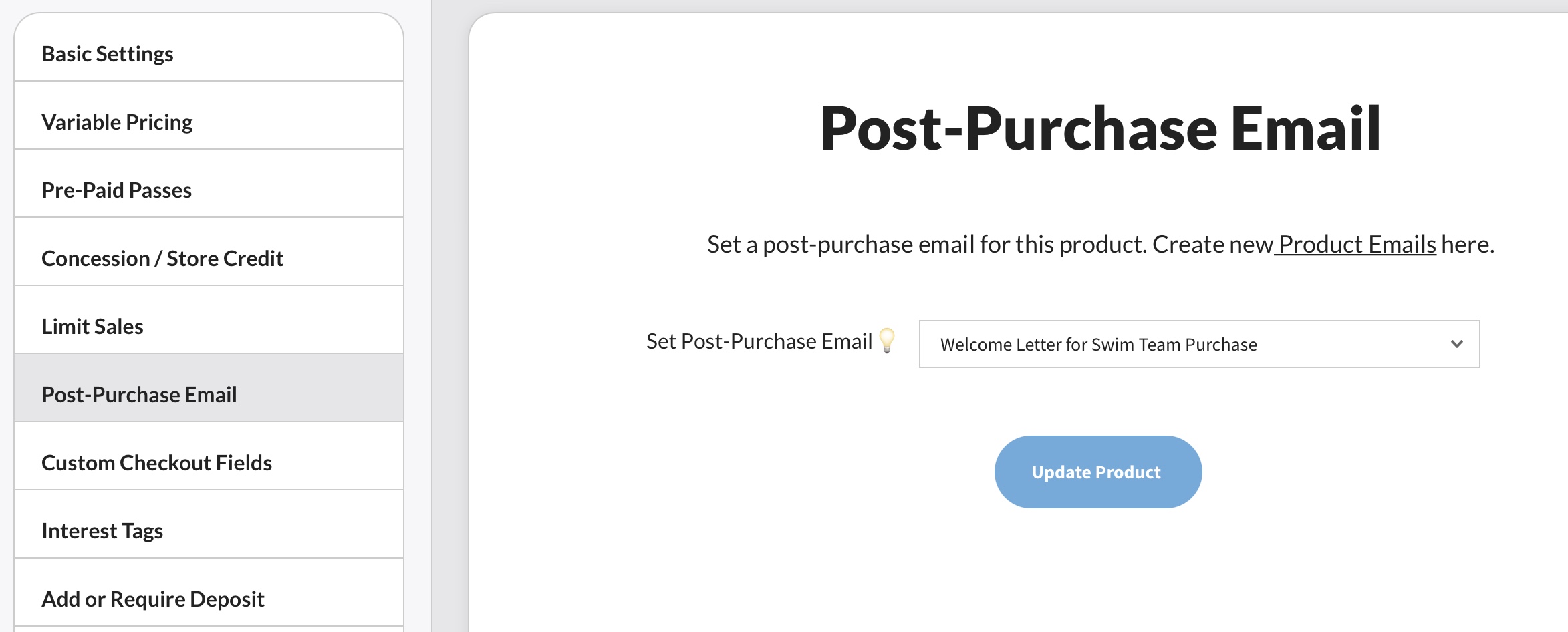
Task: Navigate to Limit Sales
Action: pos(92,327)
